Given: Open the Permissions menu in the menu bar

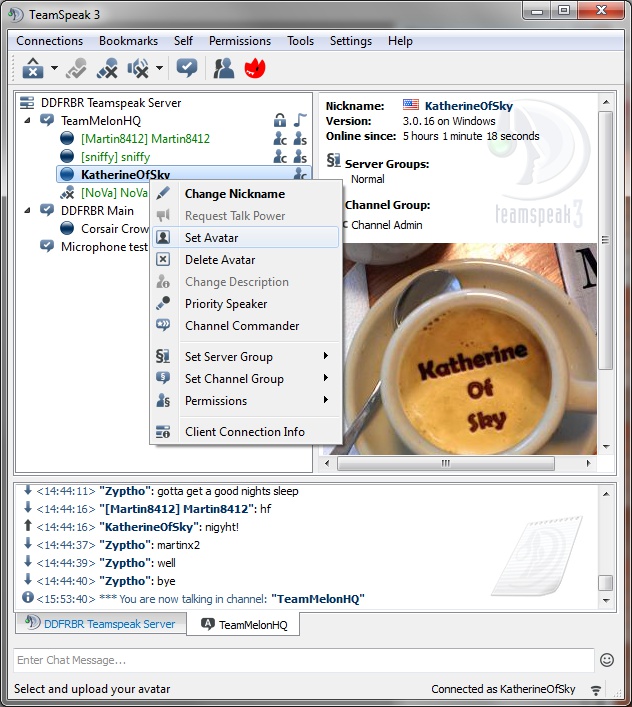Looking at the screenshot, I should click(240, 41).
